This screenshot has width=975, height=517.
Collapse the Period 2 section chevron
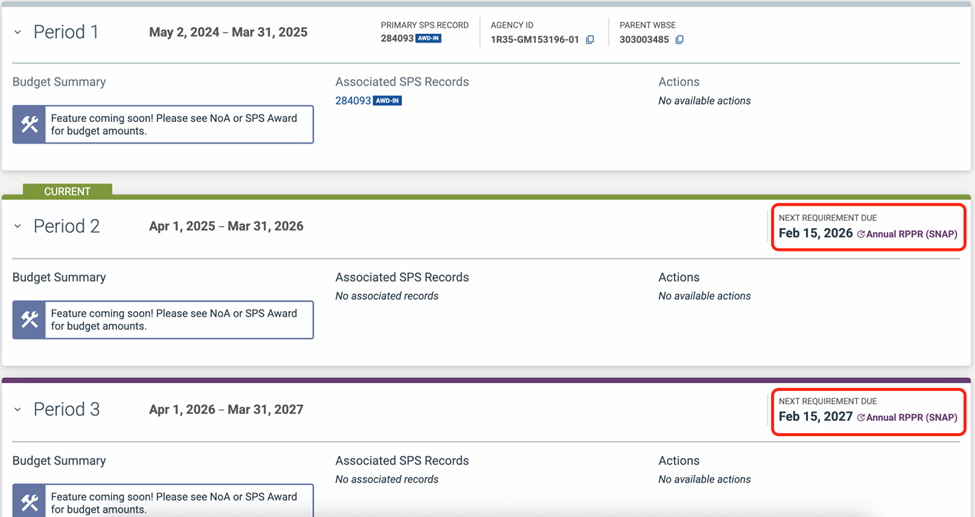pyautogui.click(x=18, y=227)
